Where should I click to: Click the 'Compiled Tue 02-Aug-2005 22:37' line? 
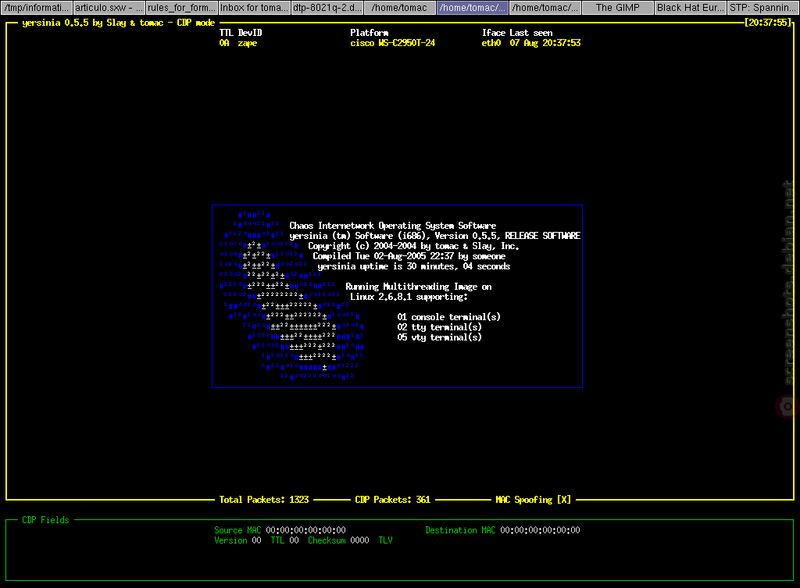tap(409, 256)
